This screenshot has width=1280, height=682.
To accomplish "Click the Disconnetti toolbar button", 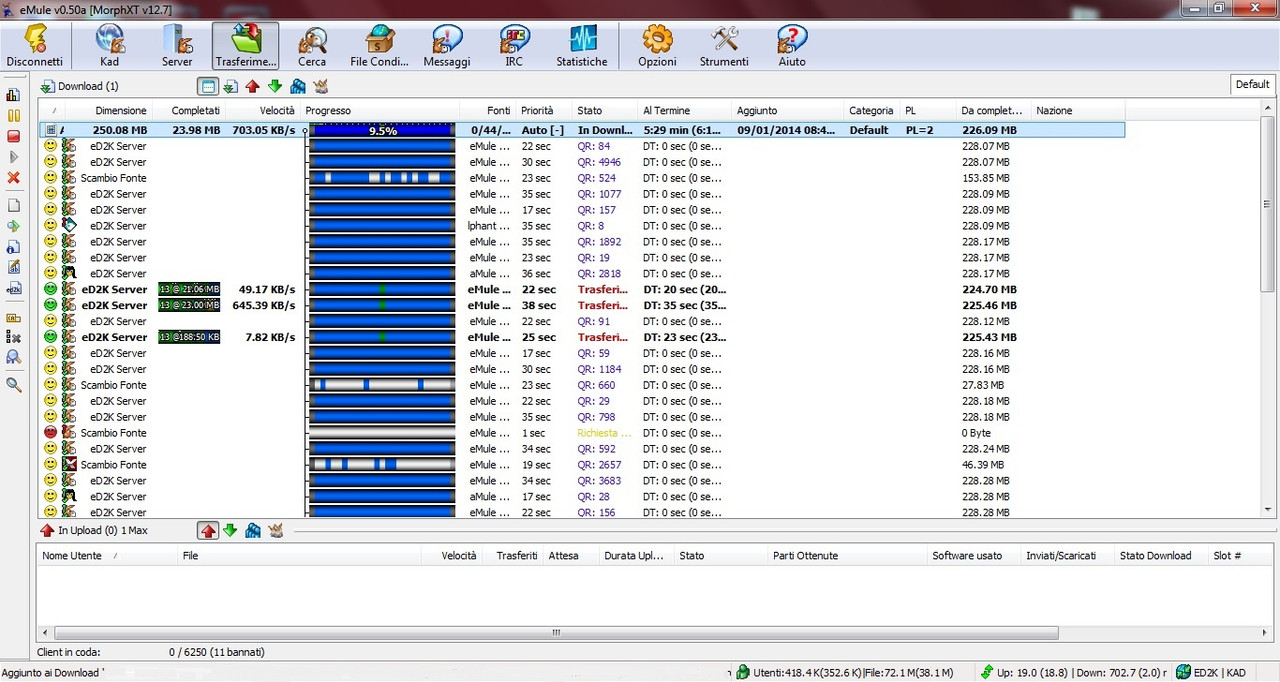I will point(35,46).
